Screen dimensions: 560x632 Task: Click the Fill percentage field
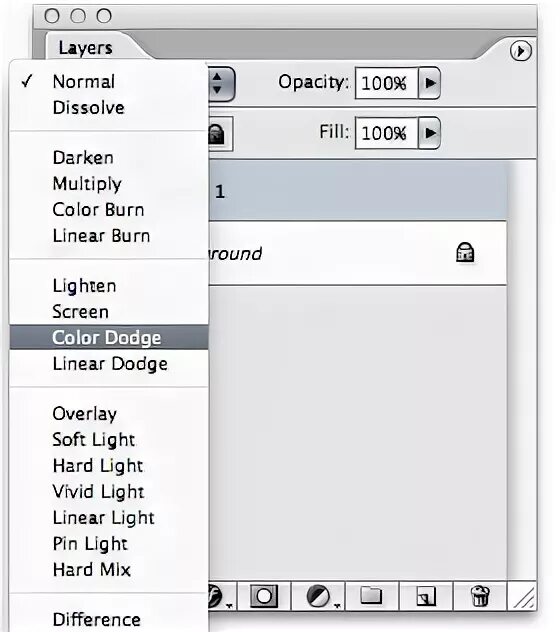point(386,133)
